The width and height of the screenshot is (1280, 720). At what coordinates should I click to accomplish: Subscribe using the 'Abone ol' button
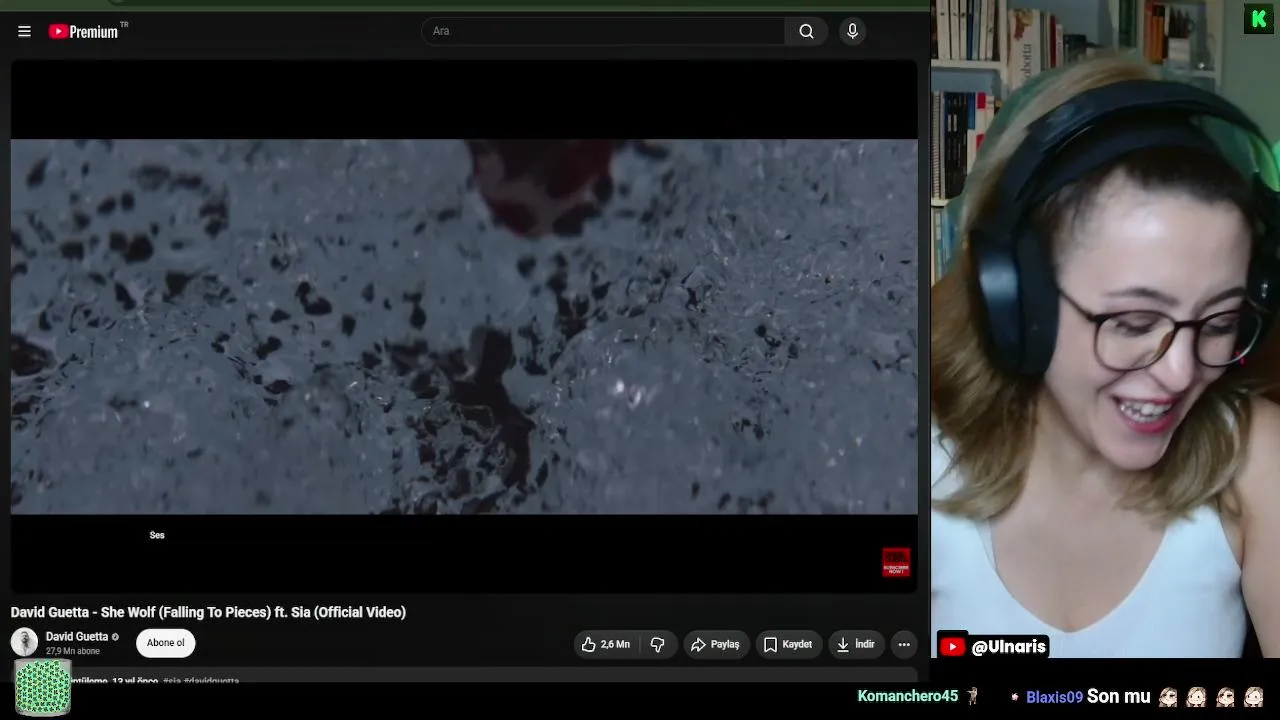166,643
